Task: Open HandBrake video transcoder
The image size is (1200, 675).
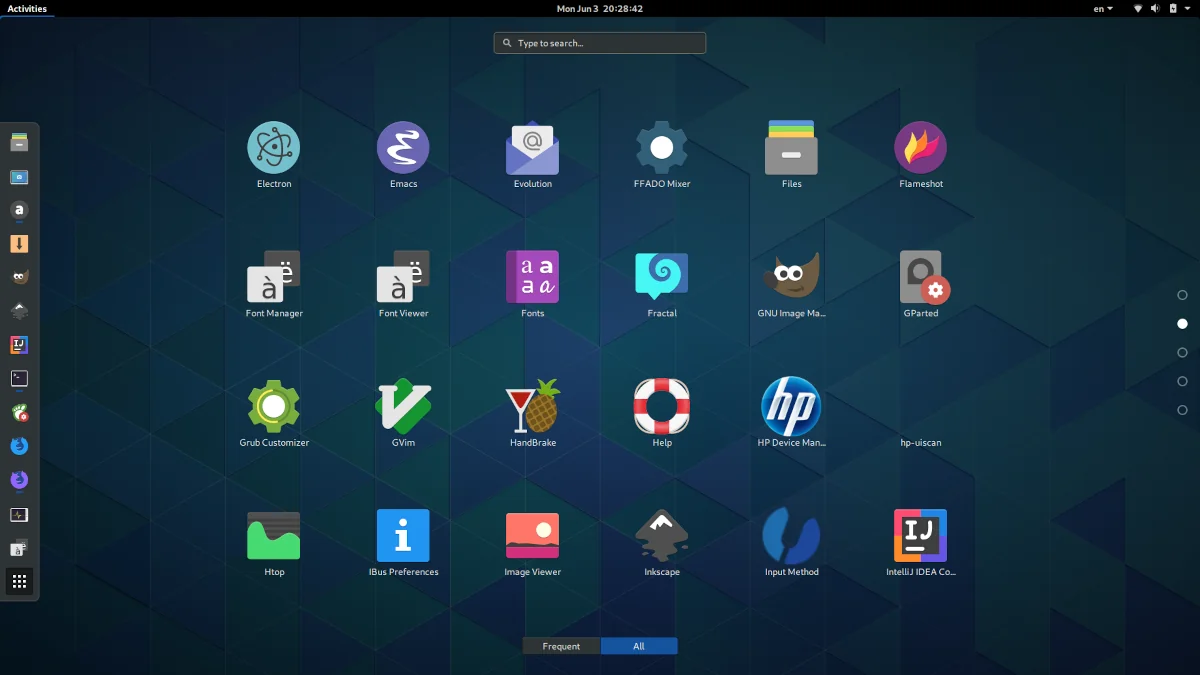Action: click(x=532, y=406)
